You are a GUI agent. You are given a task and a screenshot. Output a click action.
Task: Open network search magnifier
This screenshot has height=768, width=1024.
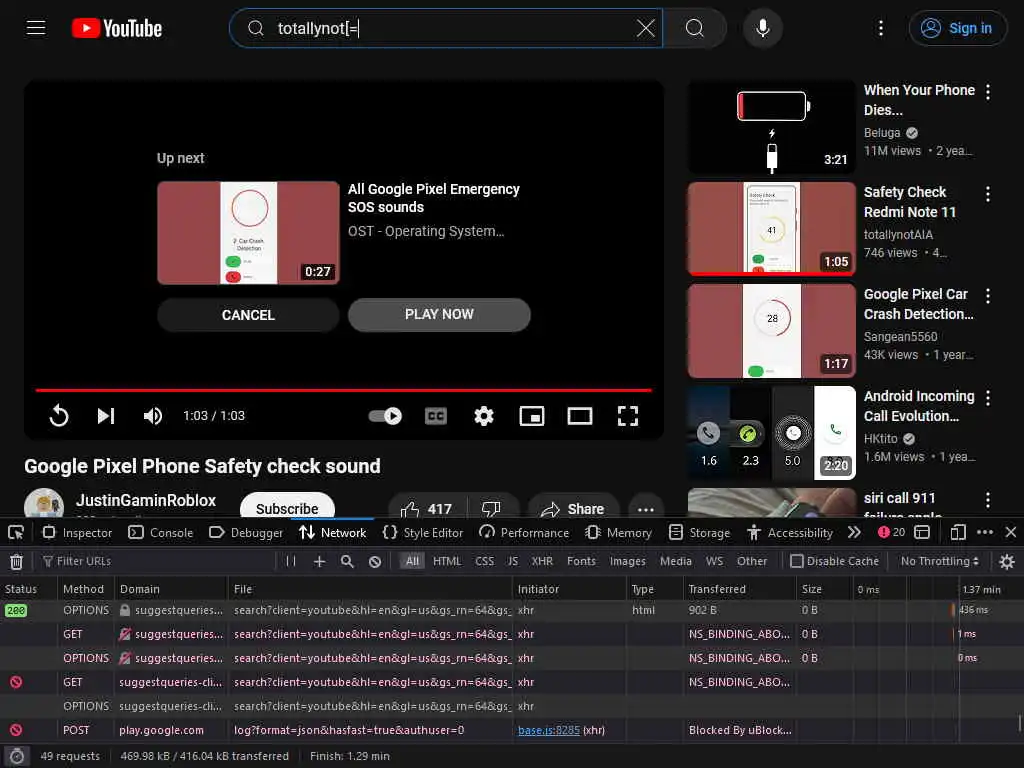click(x=347, y=561)
